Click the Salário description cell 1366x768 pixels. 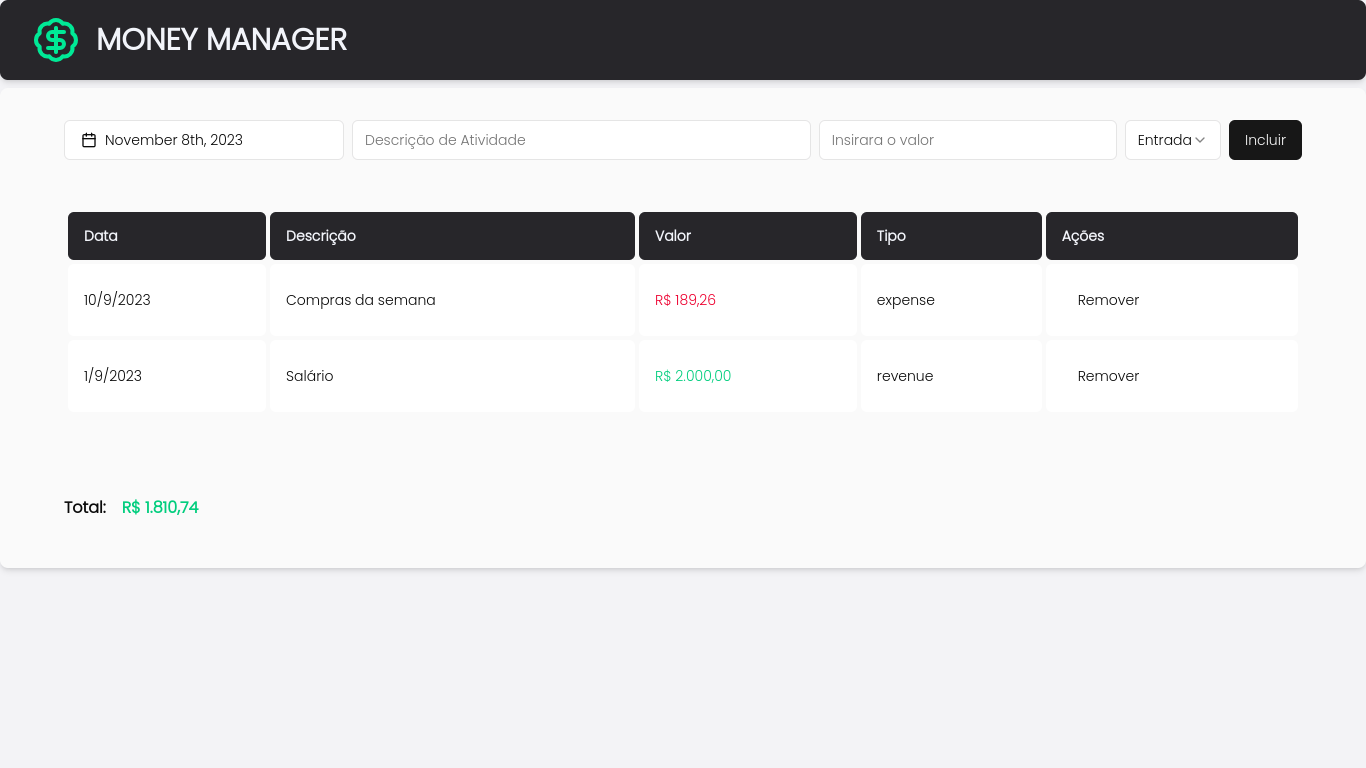(452, 376)
